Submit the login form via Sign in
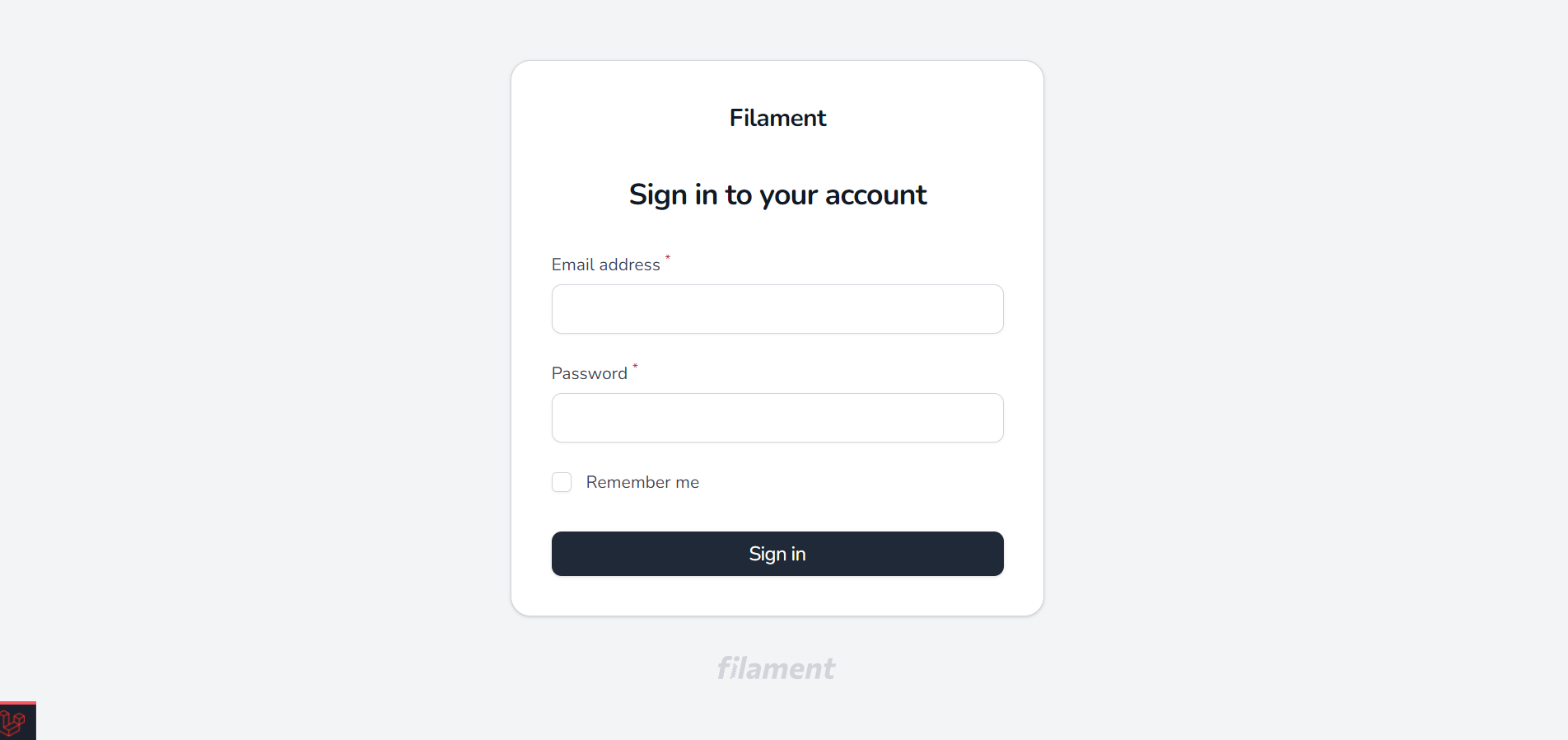The width and height of the screenshot is (1568, 740). click(x=777, y=554)
